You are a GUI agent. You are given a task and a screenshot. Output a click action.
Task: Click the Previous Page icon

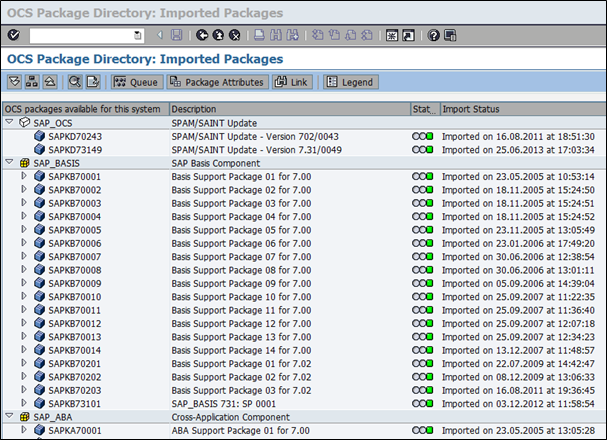coord(334,35)
